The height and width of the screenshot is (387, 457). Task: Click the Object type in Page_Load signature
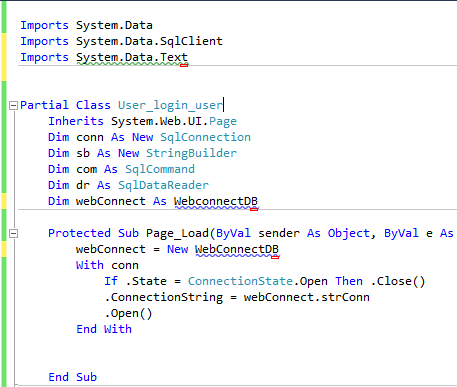[x=348, y=233]
